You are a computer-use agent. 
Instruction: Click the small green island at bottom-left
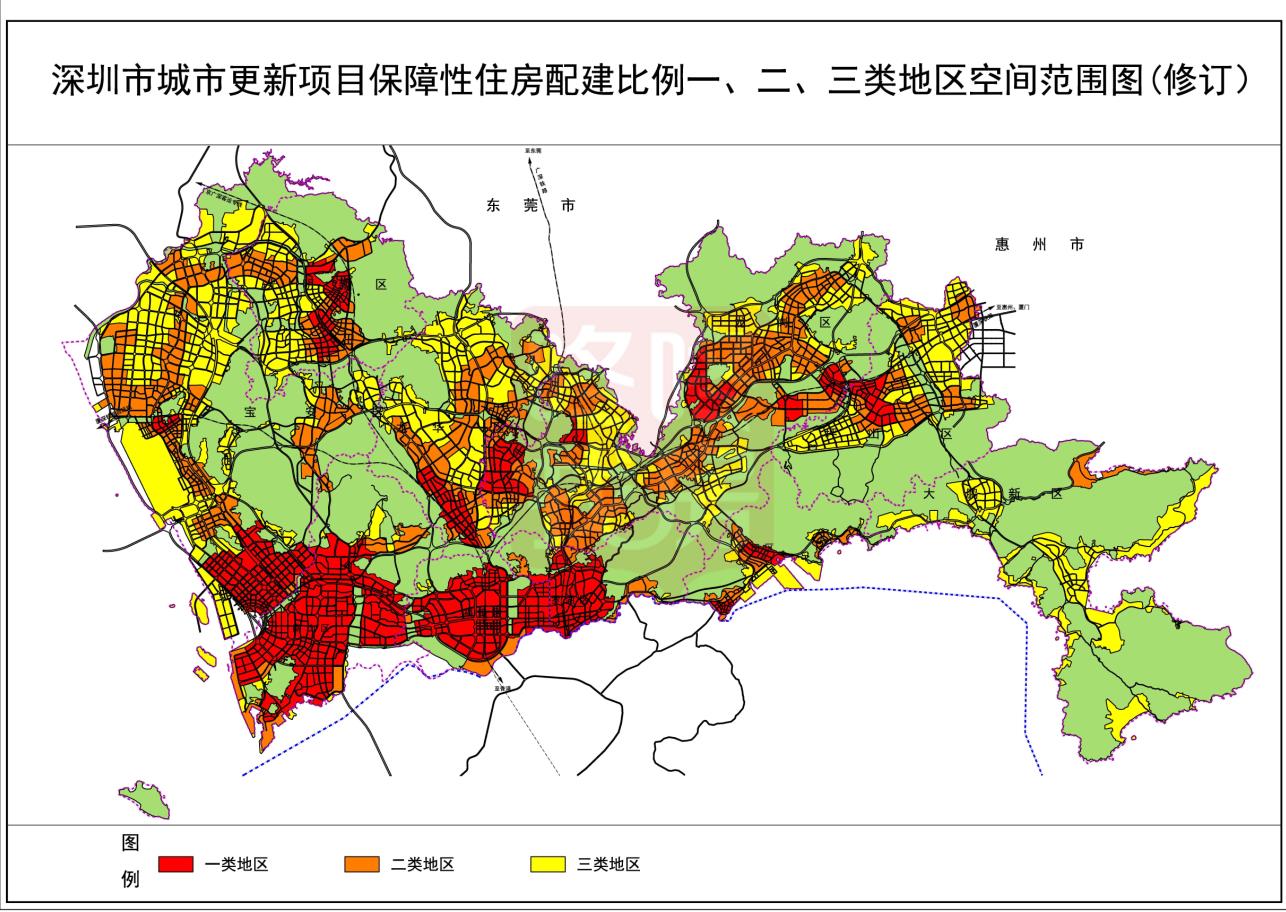coord(145,799)
